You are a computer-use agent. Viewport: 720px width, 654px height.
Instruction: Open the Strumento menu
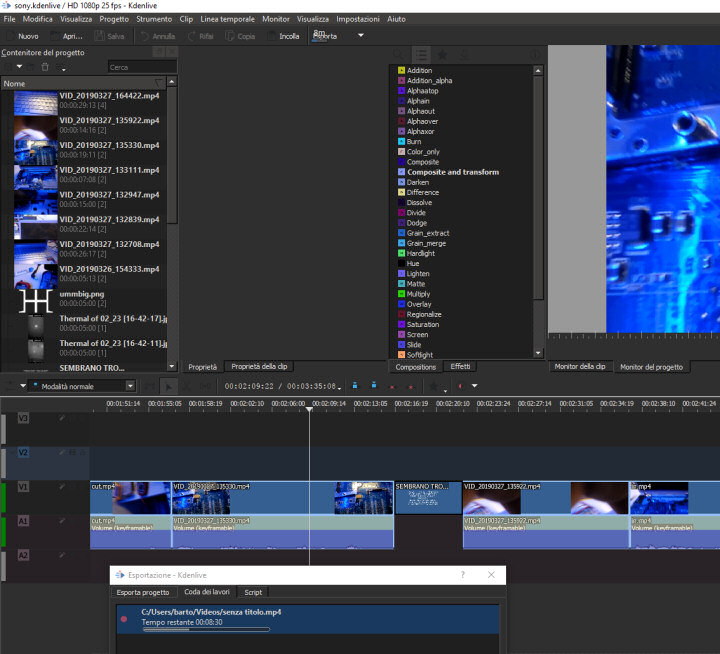154,19
